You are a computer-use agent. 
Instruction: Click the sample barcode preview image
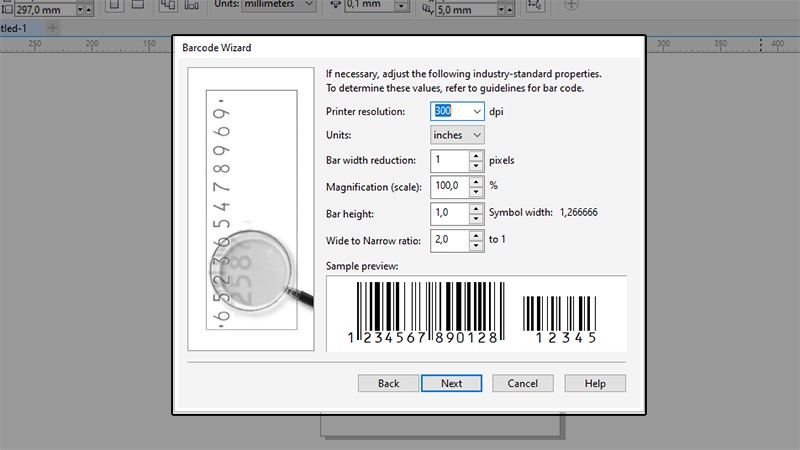475,313
